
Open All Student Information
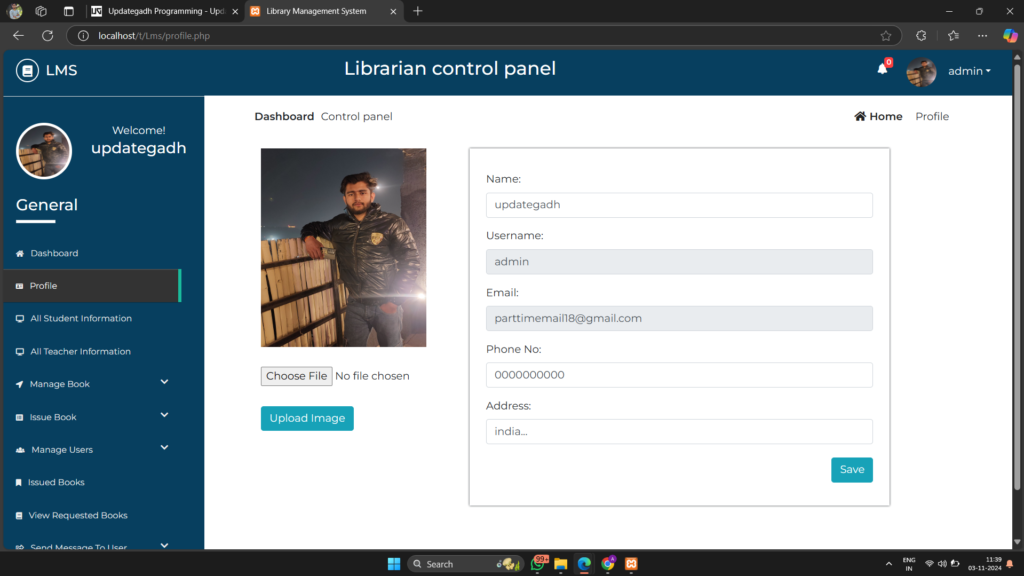pos(81,319)
